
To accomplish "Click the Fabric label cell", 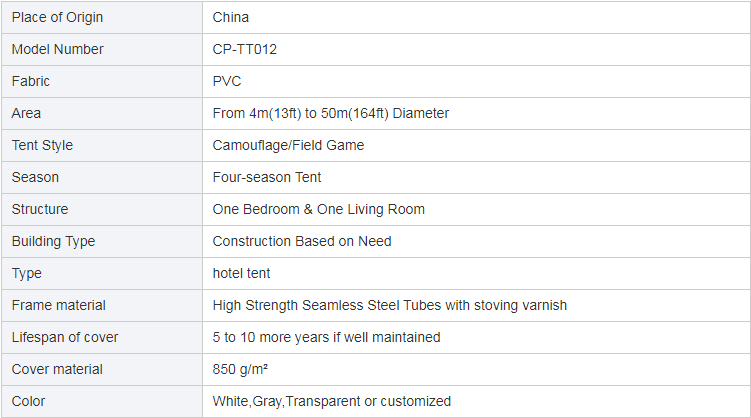I will [x=102, y=81].
